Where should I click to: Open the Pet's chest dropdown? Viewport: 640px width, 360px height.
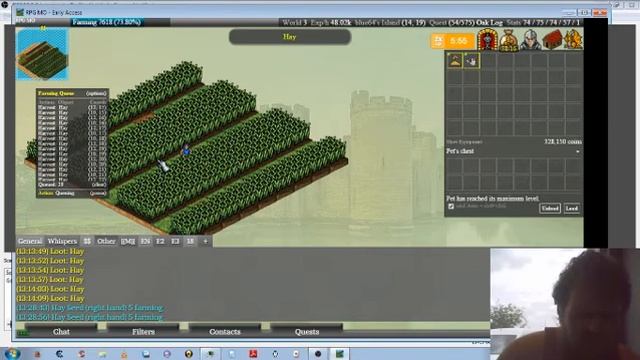513,151
